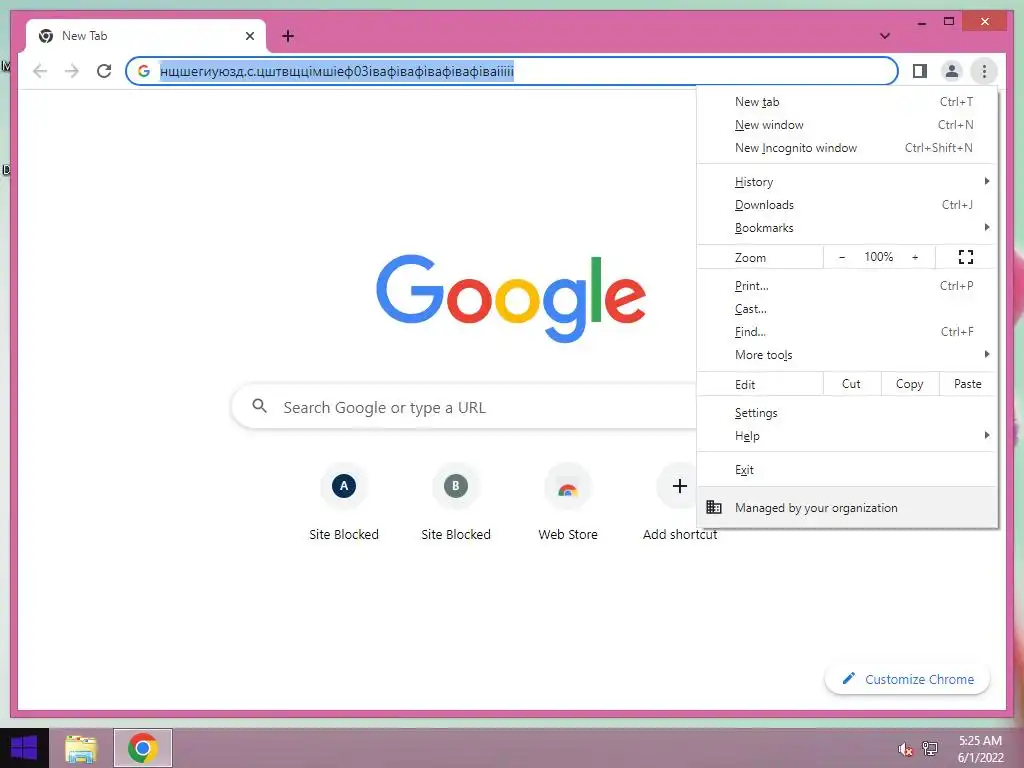
Task: Open first Site Blocked shortcut A
Action: coord(344,486)
